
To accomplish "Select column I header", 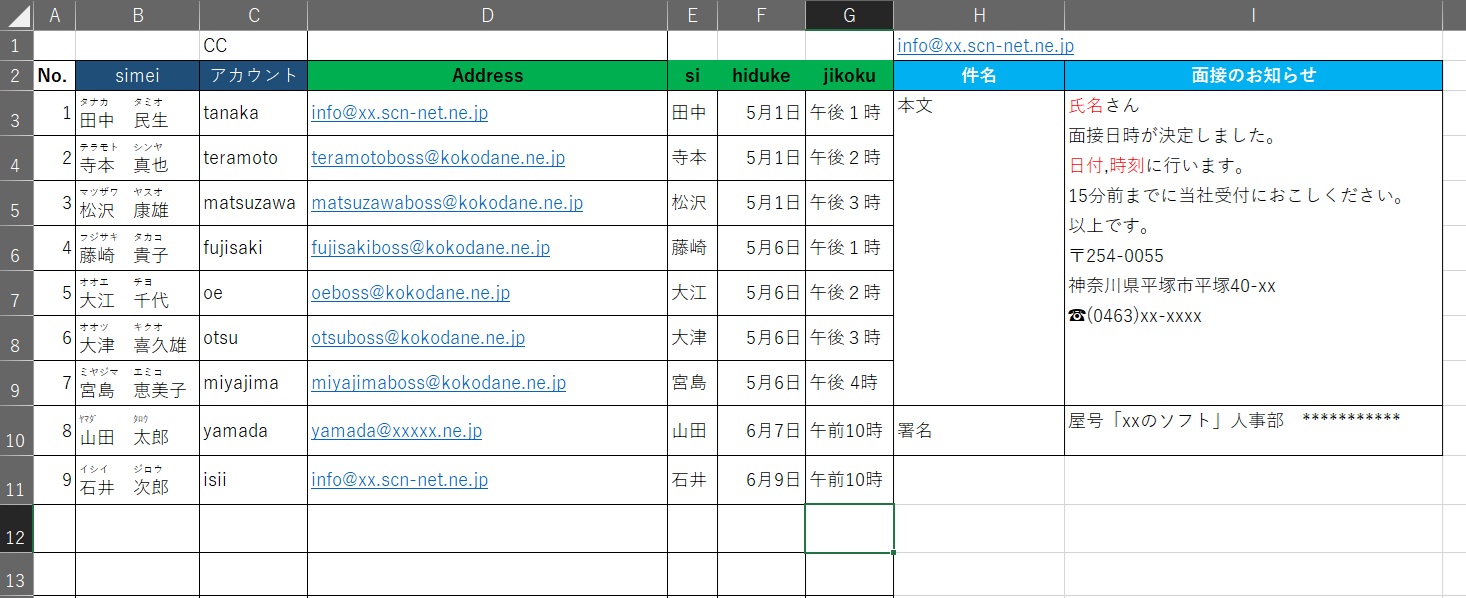I will [1253, 15].
